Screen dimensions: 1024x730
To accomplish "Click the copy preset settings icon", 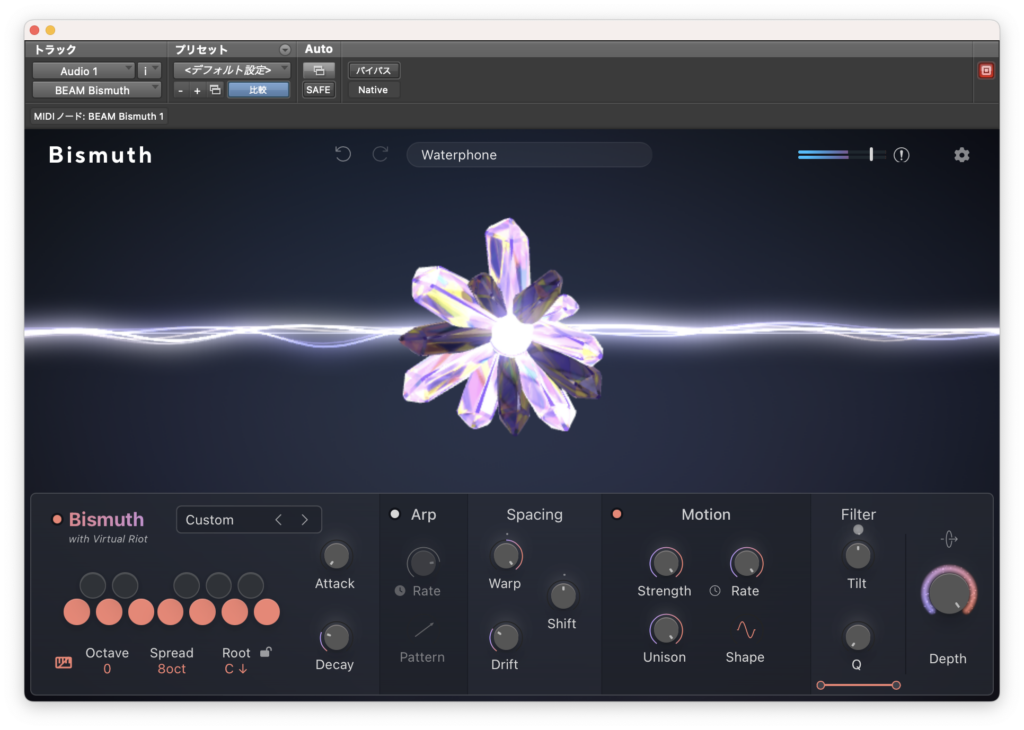I will 215,90.
